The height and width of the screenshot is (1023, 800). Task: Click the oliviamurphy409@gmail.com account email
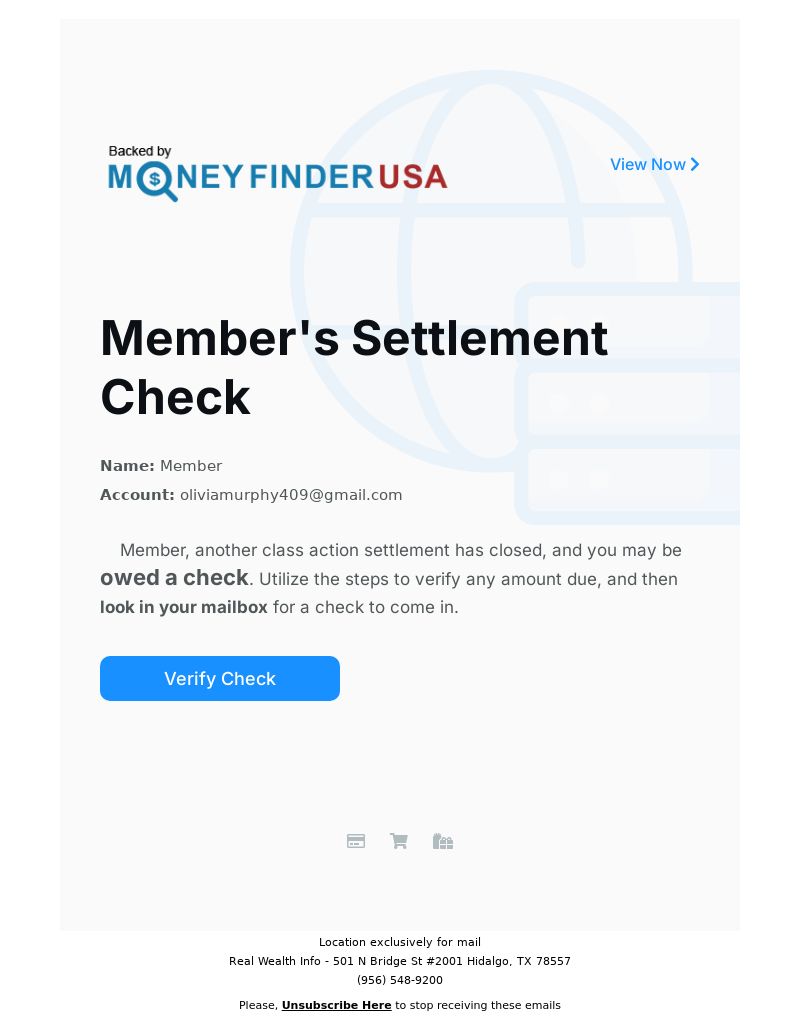pyautogui.click(x=291, y=495)
